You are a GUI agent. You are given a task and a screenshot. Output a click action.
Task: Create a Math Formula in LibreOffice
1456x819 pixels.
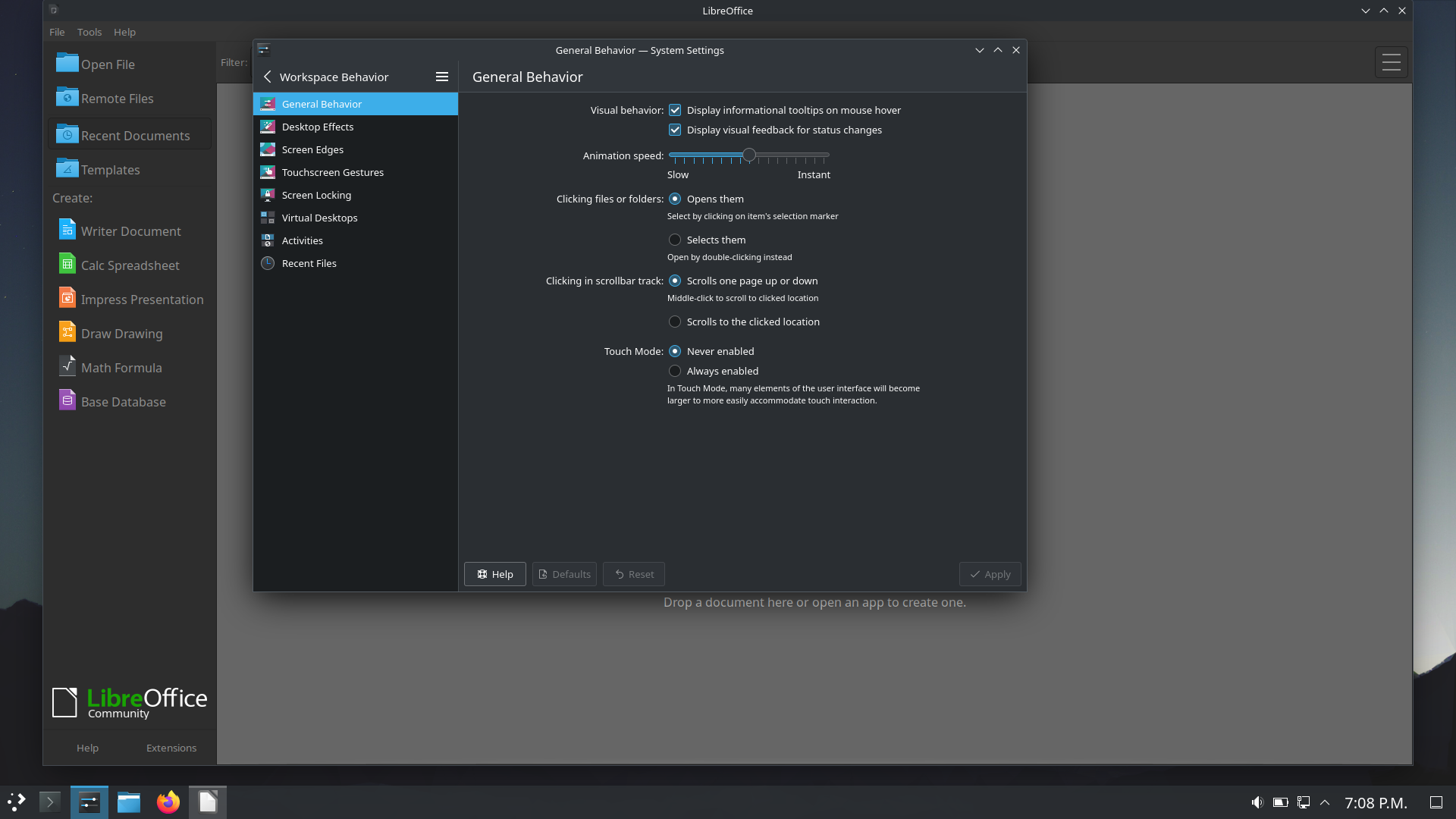(x=130, y=367)
